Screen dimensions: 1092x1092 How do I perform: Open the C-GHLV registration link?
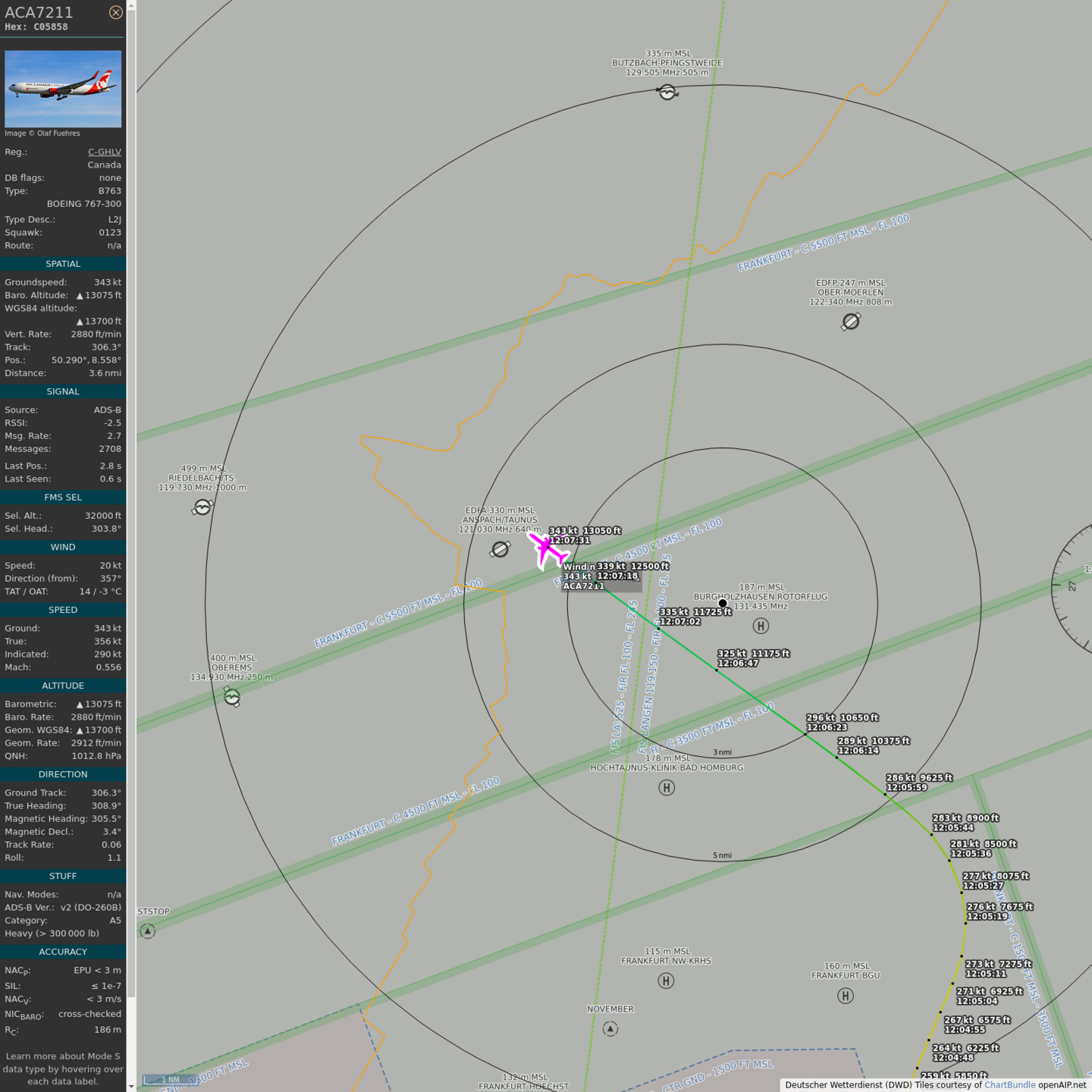pyautogui.click(x=104, y=152)
